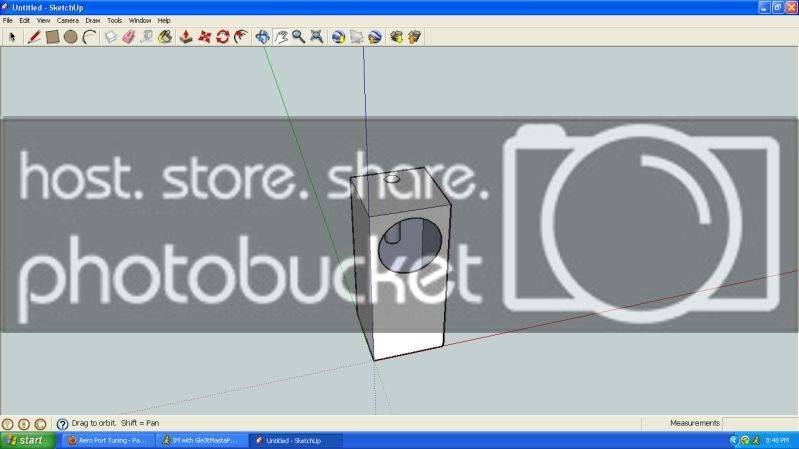Pick the Select arrow tool
The image size is (799, 449).
click(13, 37)
